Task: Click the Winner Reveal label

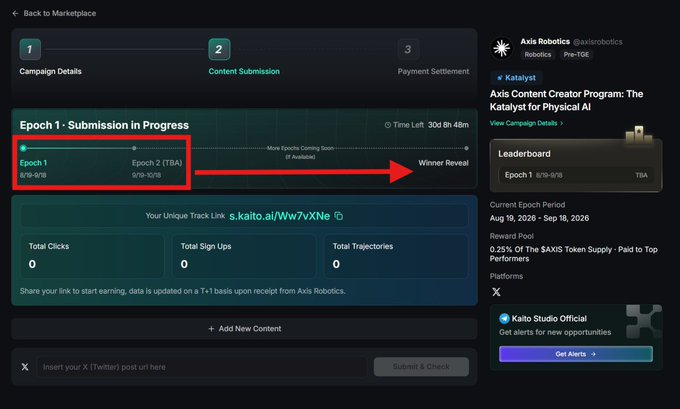Action: click(443, 163)
